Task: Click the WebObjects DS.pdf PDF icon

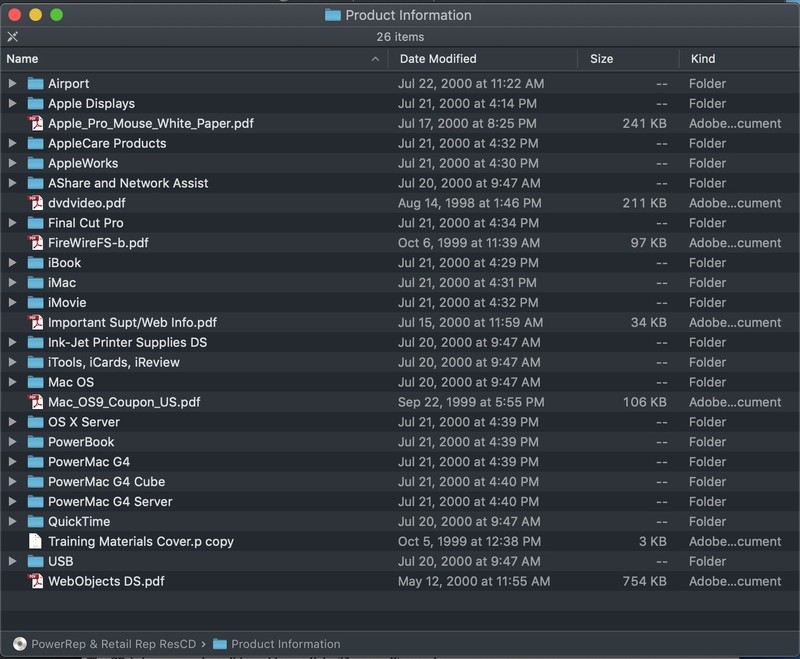Action: tap(35, 580)
